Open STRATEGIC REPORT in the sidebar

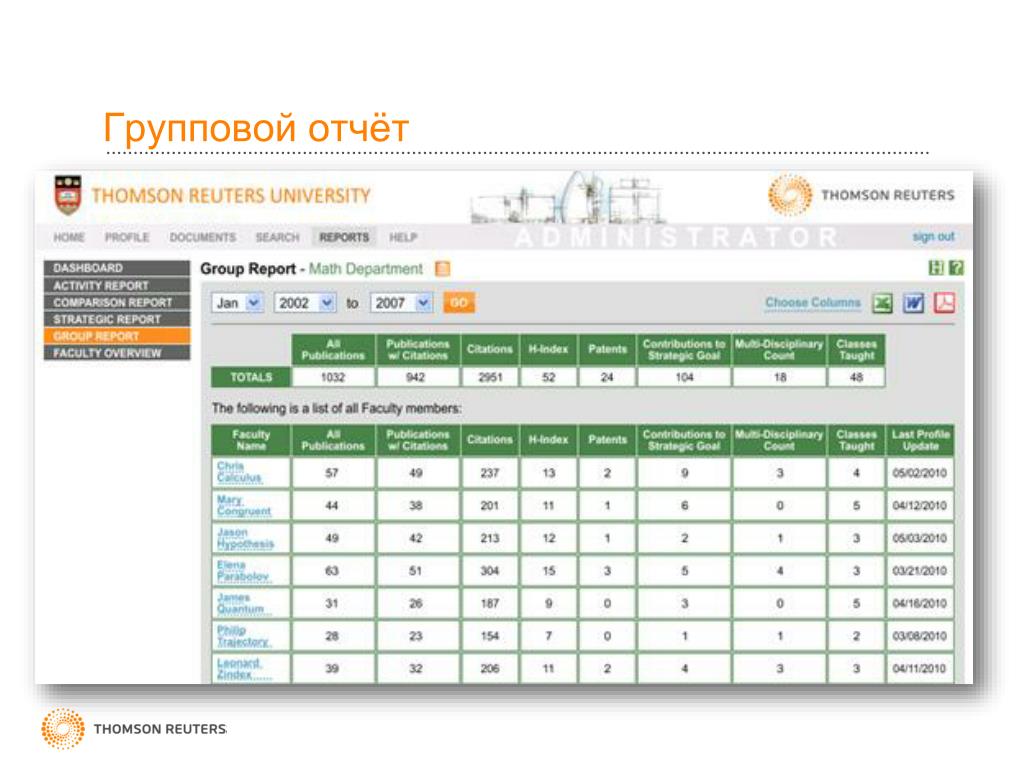(x=117, y=319)
